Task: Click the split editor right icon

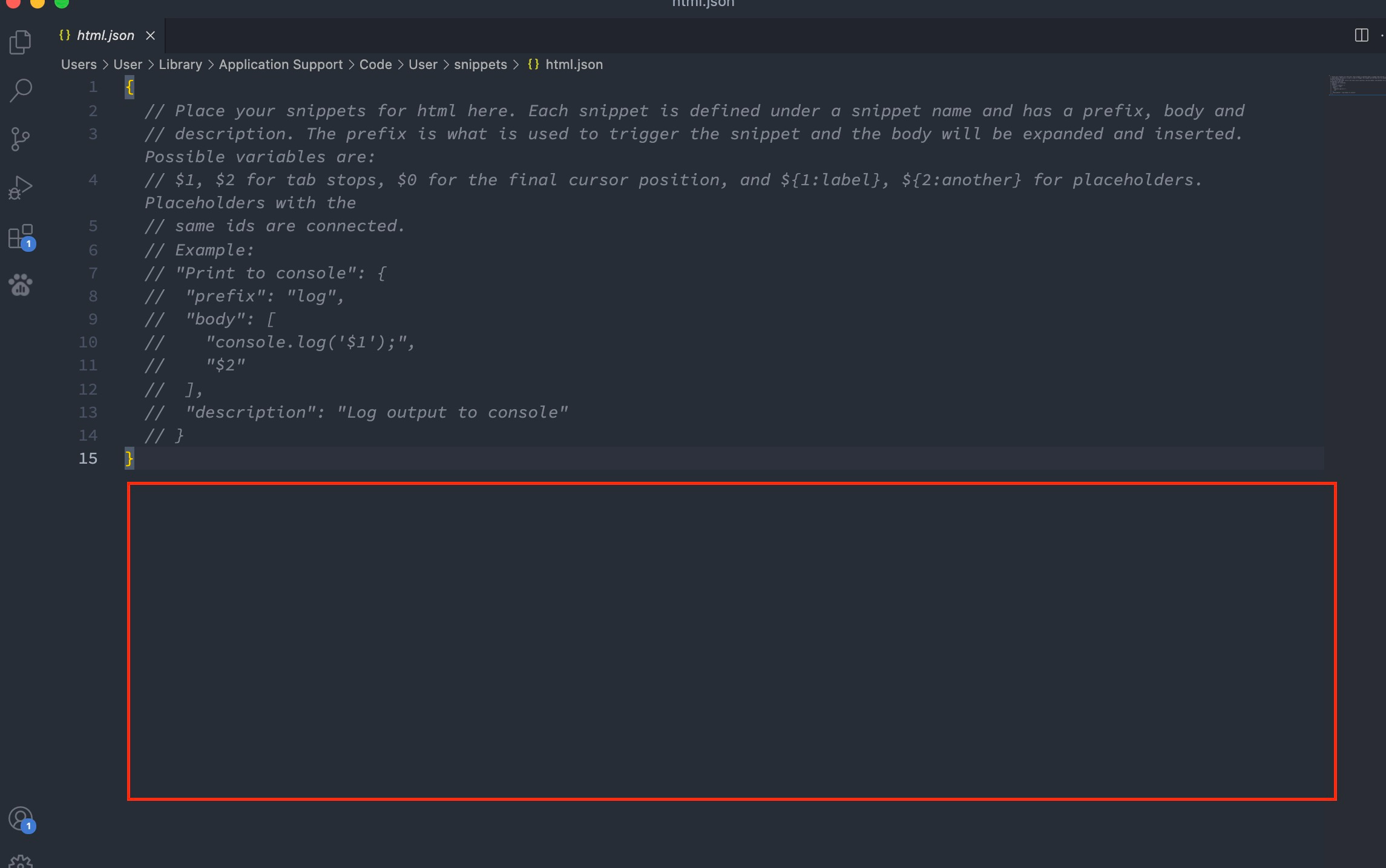Action: point(1361,35)
